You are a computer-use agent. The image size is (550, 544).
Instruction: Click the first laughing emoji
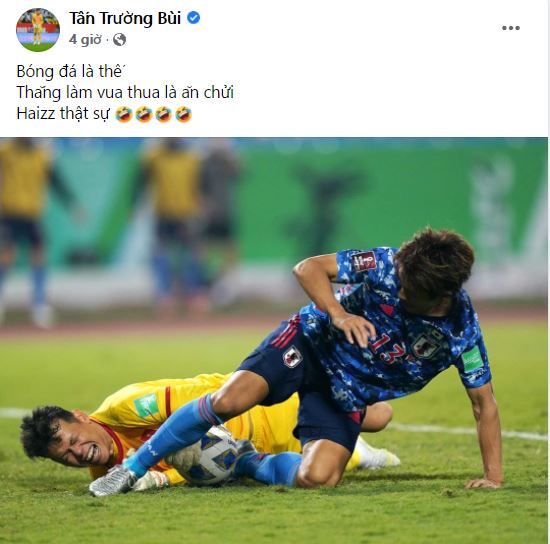tap(124, 114)
